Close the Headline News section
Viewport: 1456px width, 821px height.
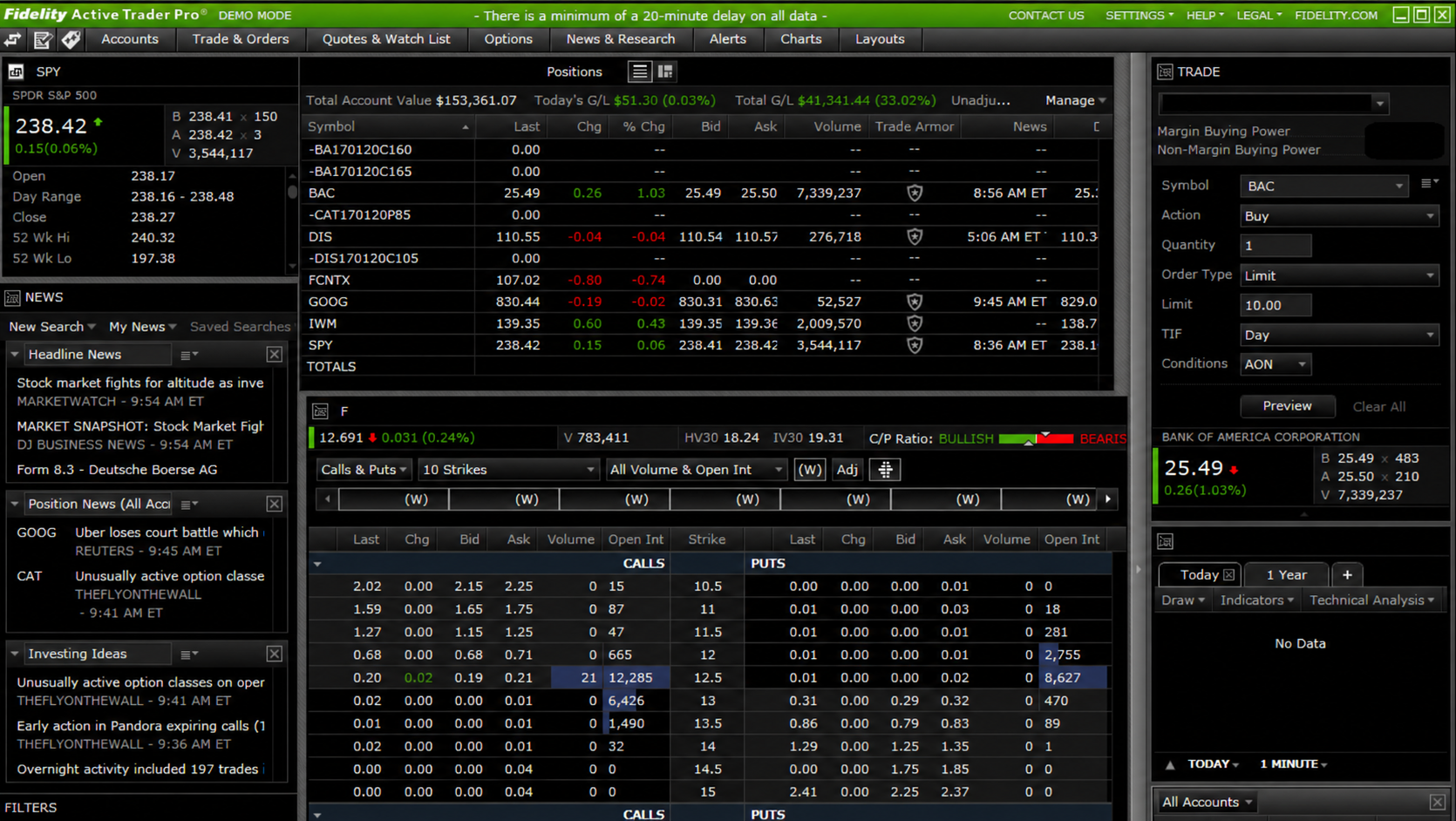275,355
